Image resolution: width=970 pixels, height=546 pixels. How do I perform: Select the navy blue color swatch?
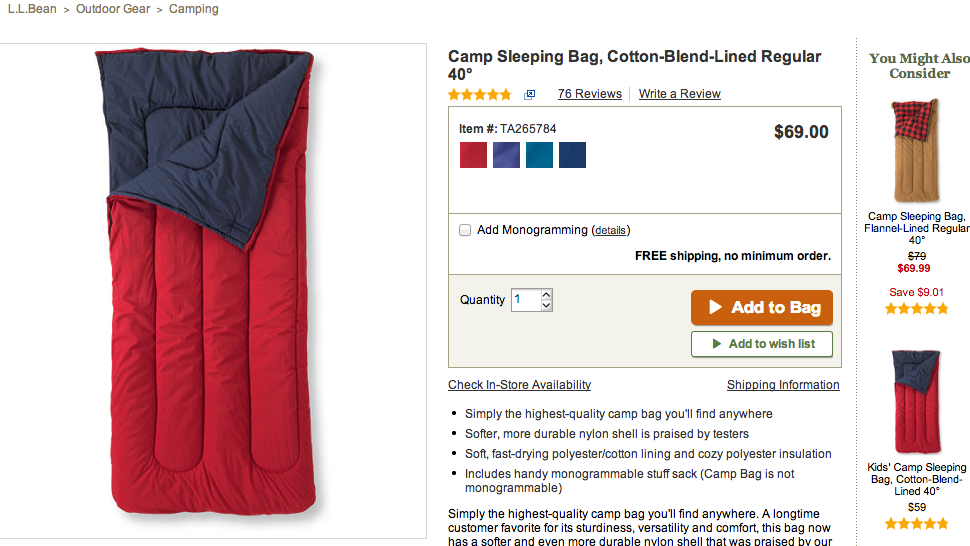572,155
